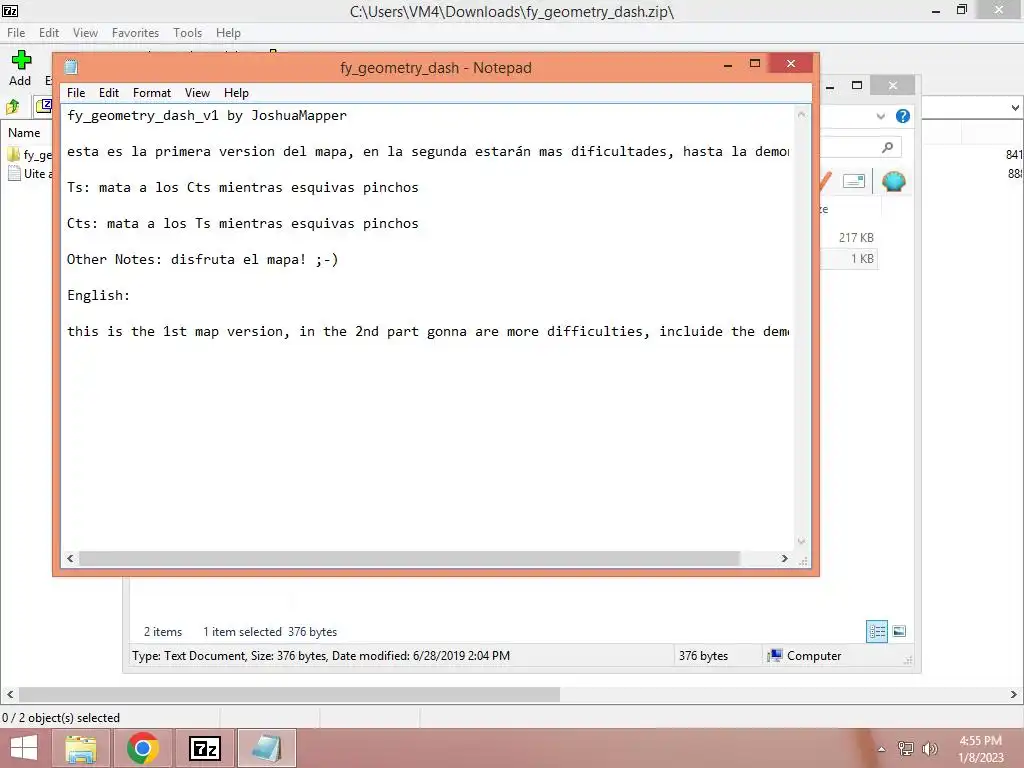
Task: Open the volume speaker icon in tray
Action: pos(929,749)
